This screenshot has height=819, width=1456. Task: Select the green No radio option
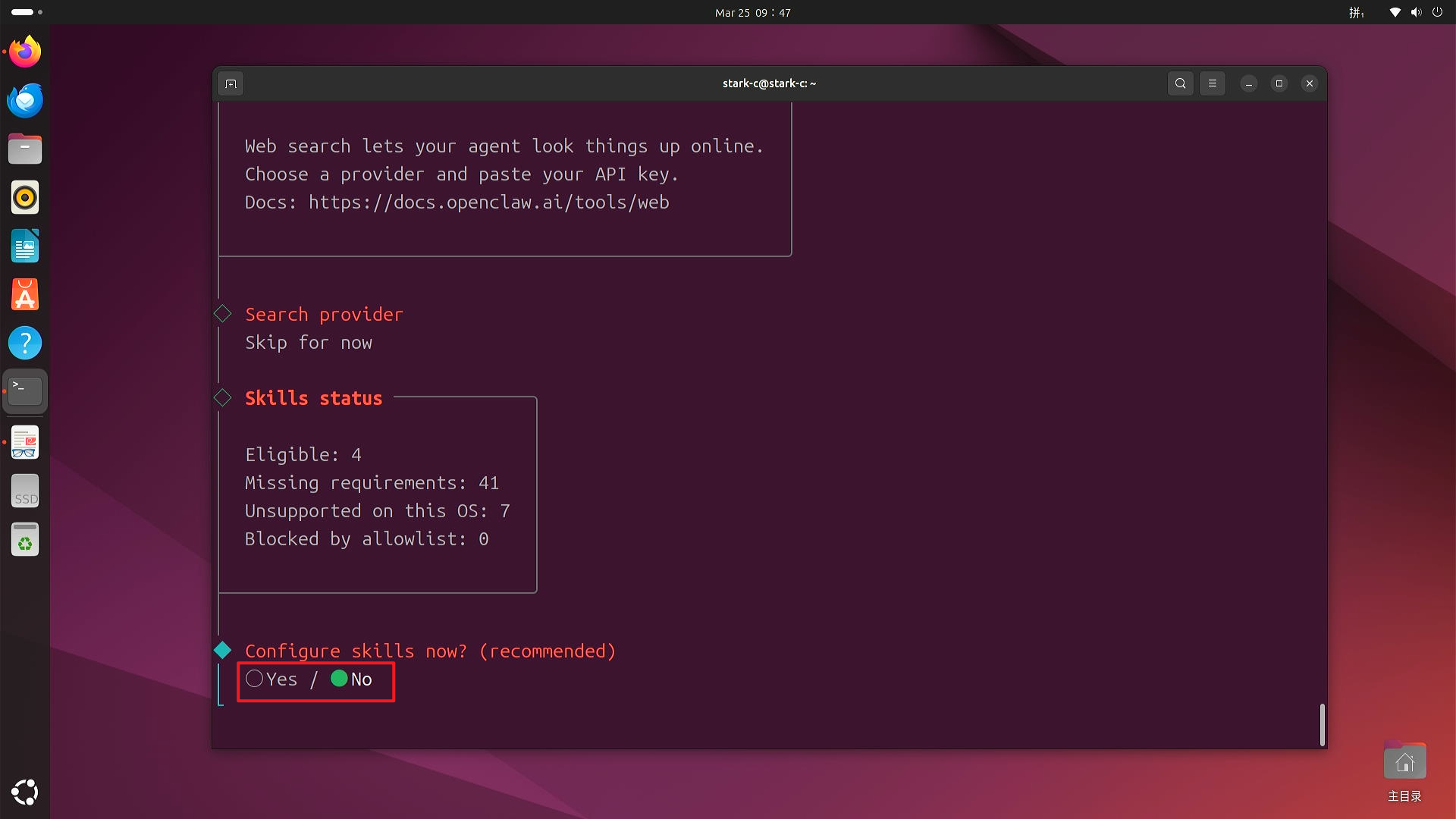click(x=339, y=679)
